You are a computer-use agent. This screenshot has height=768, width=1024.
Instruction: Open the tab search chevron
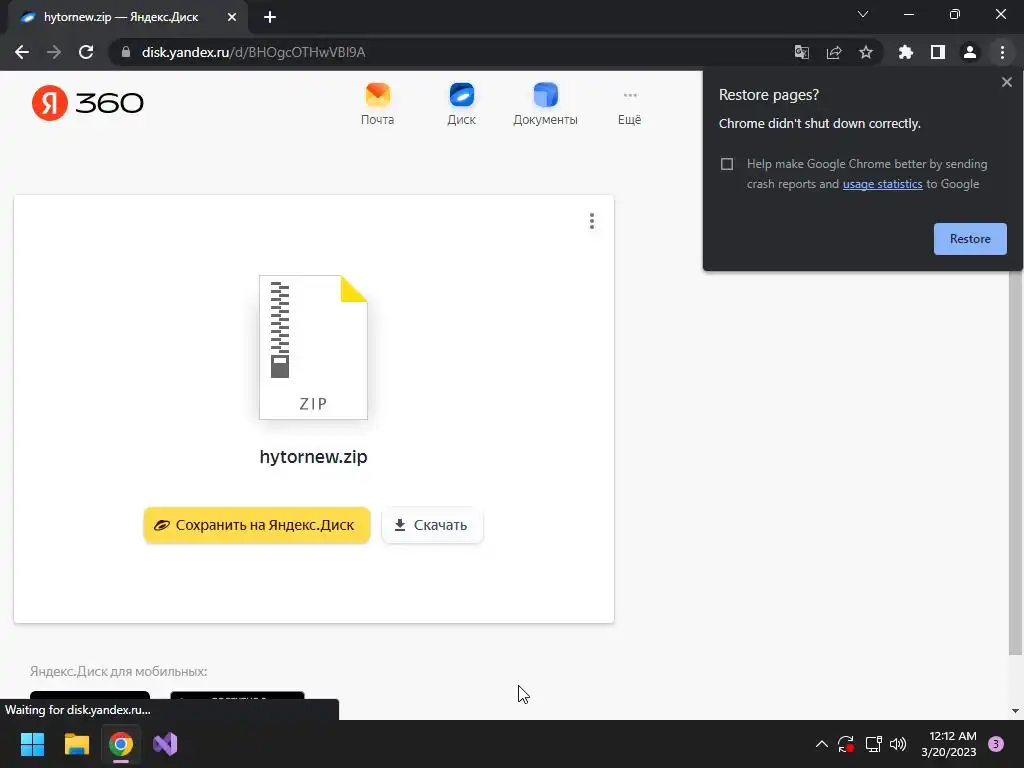(863, 14)
